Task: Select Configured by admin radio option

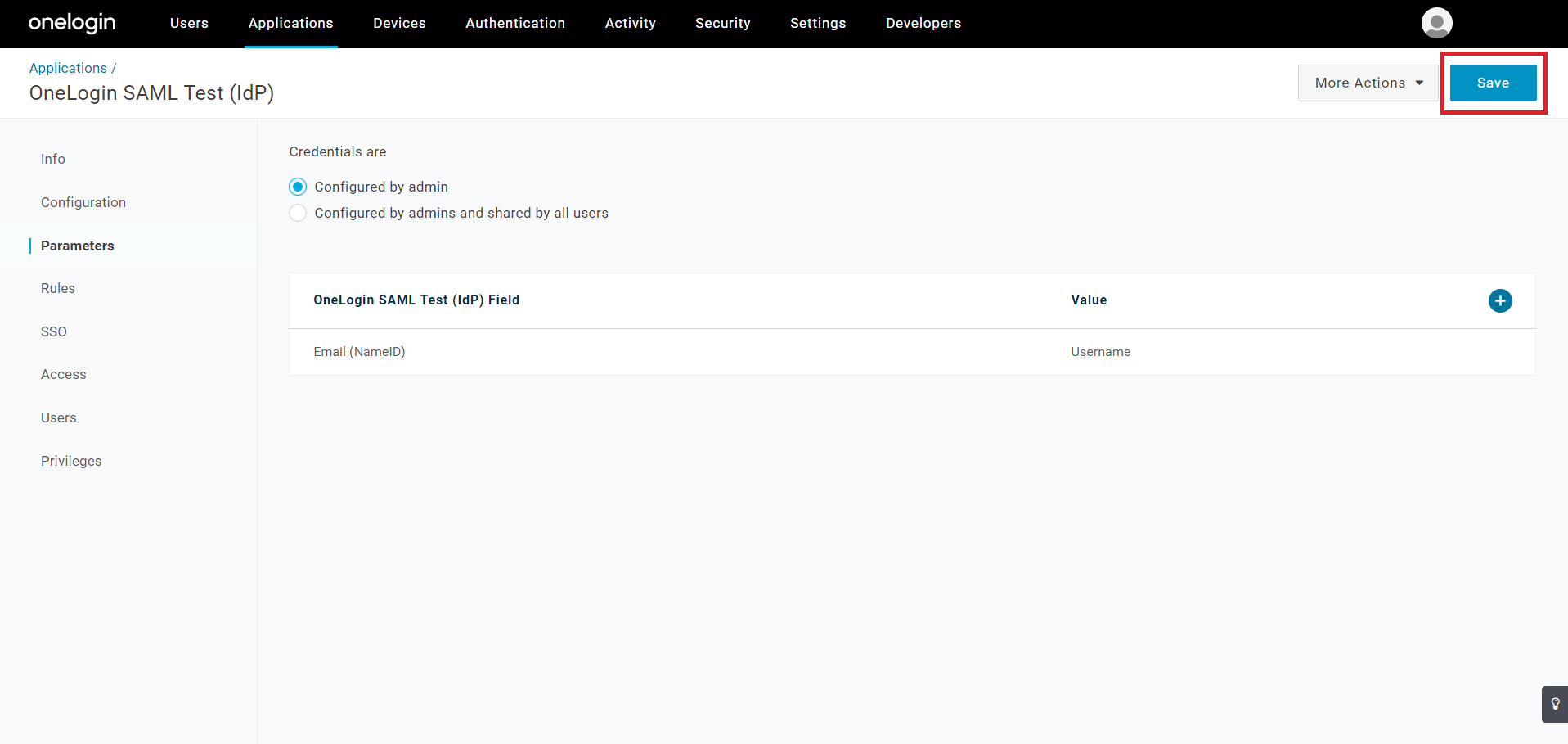Action: point(298,187)
